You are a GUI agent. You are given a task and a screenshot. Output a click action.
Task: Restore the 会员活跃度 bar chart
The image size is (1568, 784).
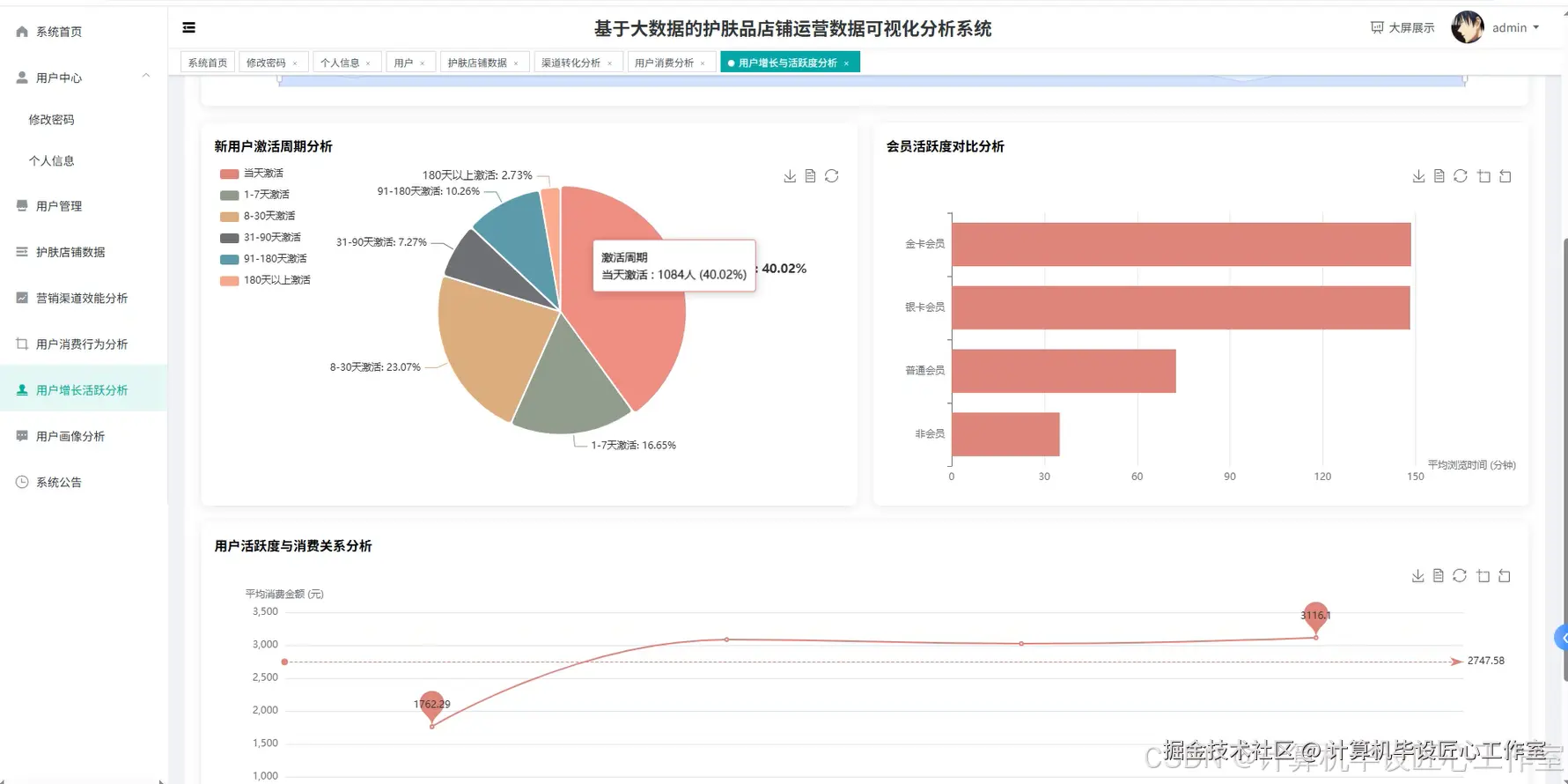pyautogui.click(x=1460, y=176)
